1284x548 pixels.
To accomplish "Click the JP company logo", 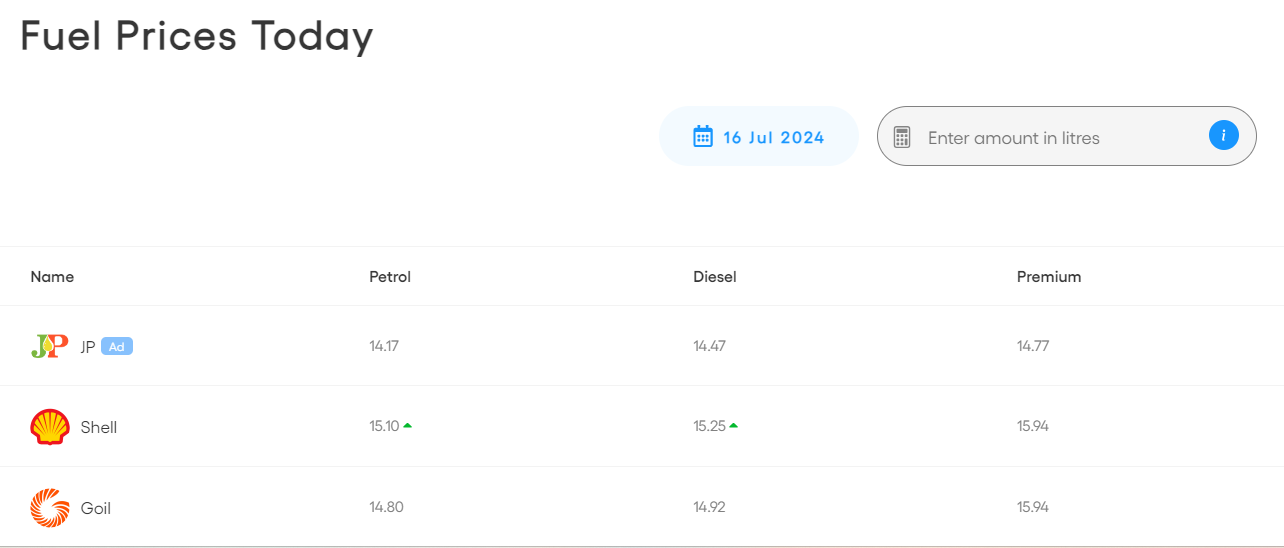I will tap(49, 347).
